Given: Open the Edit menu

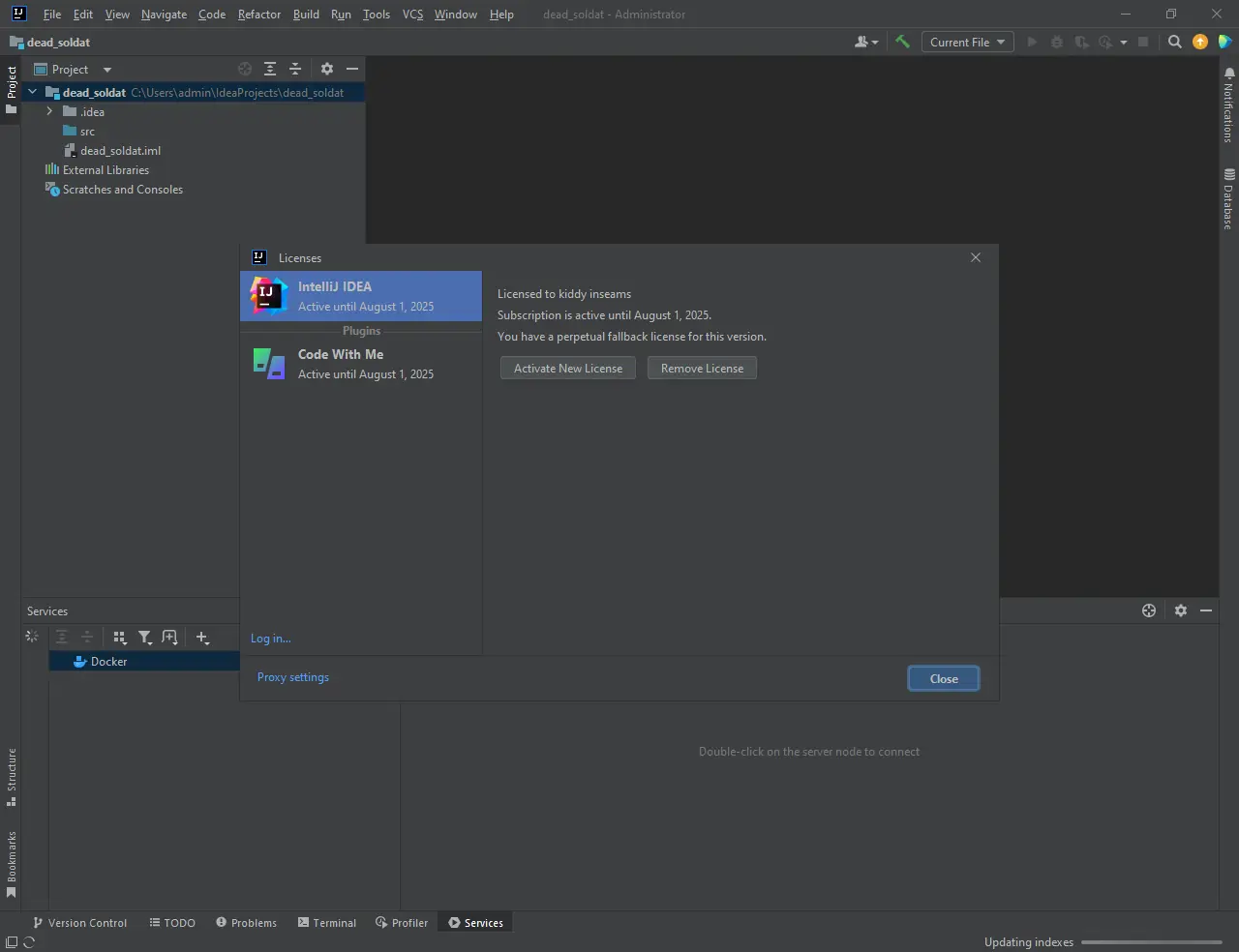Looking at the screenshot, I should [83, 15].
